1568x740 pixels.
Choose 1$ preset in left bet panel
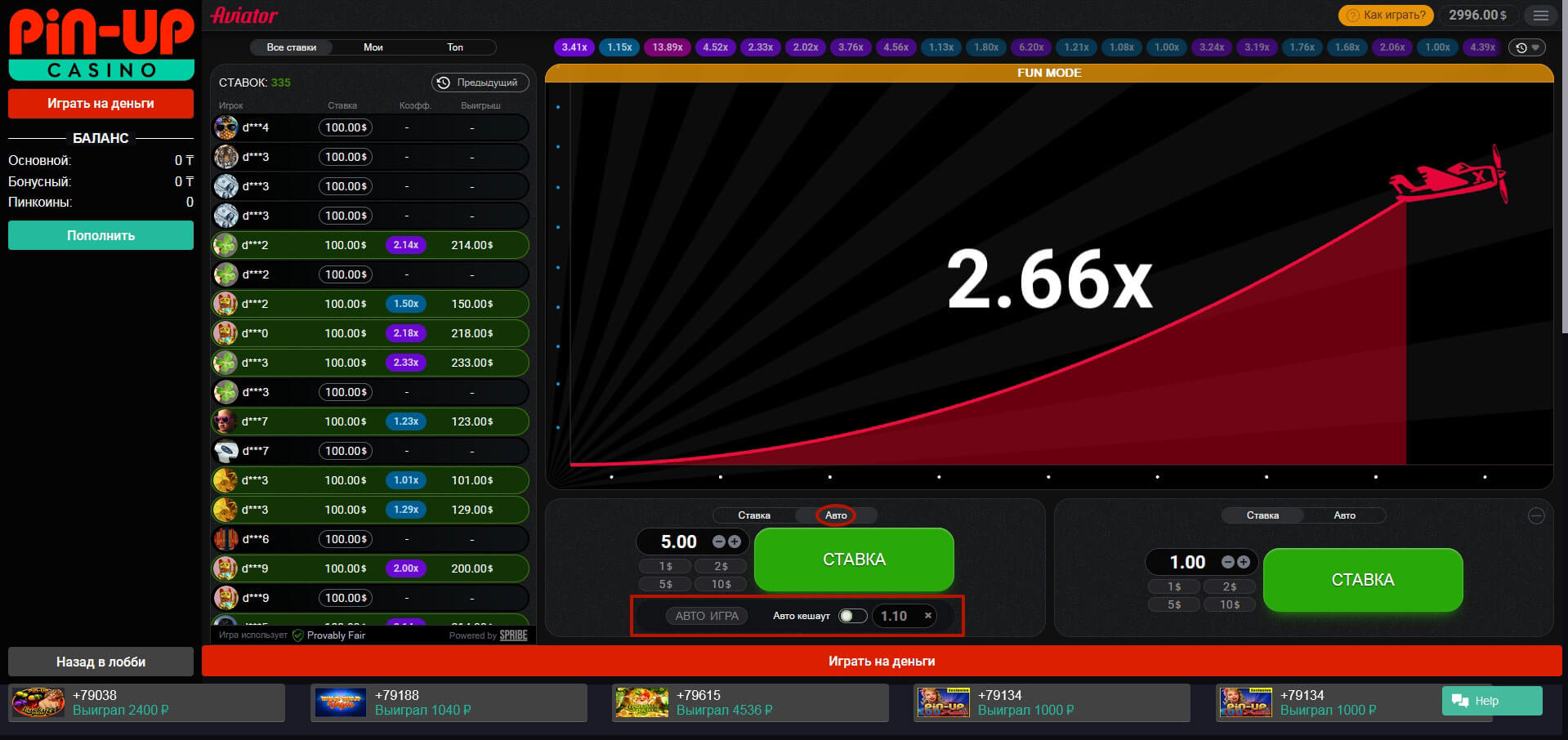pos(665,566)
